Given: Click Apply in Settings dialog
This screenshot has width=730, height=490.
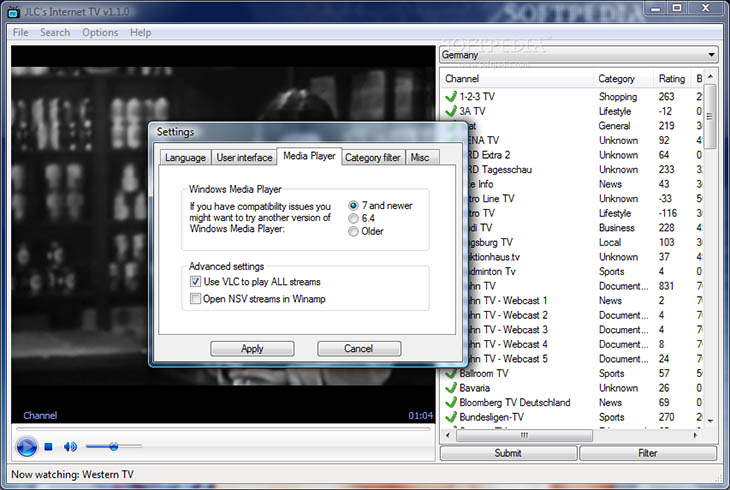Looking at the screenshot, I should 252,348.
